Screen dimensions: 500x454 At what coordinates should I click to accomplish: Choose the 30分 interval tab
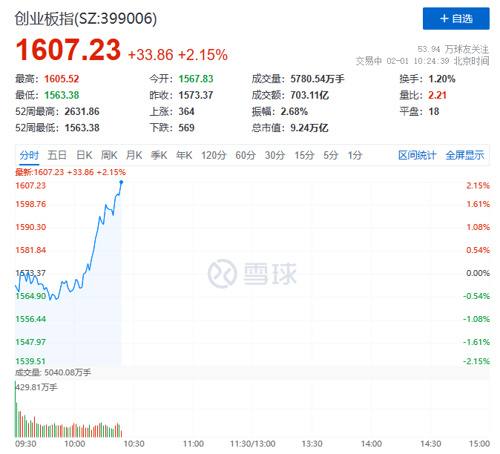pos(275,155)
